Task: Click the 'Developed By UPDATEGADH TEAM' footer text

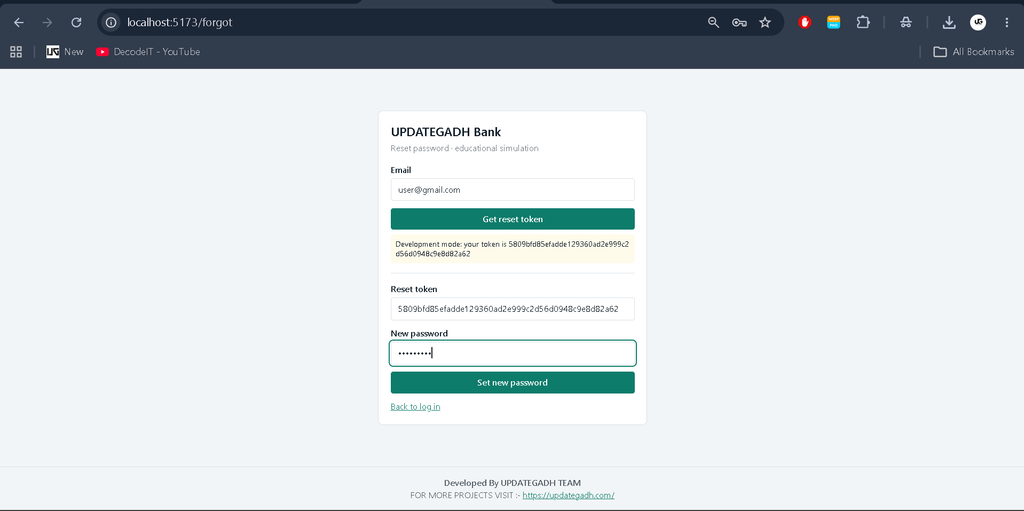Action: click(x=512, y=483)
